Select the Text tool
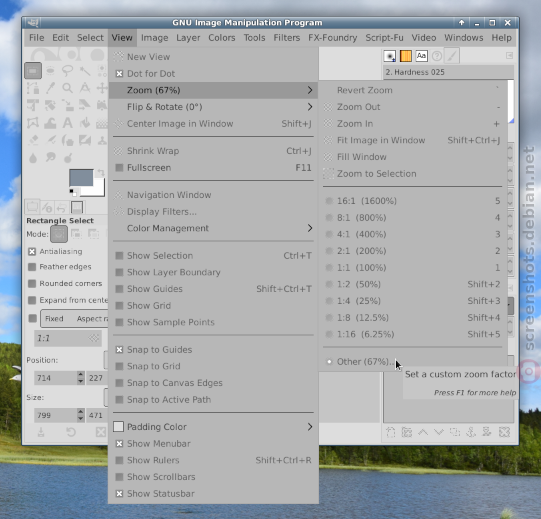This screenshot has width=541, height=519. click(x=67, y=123)
